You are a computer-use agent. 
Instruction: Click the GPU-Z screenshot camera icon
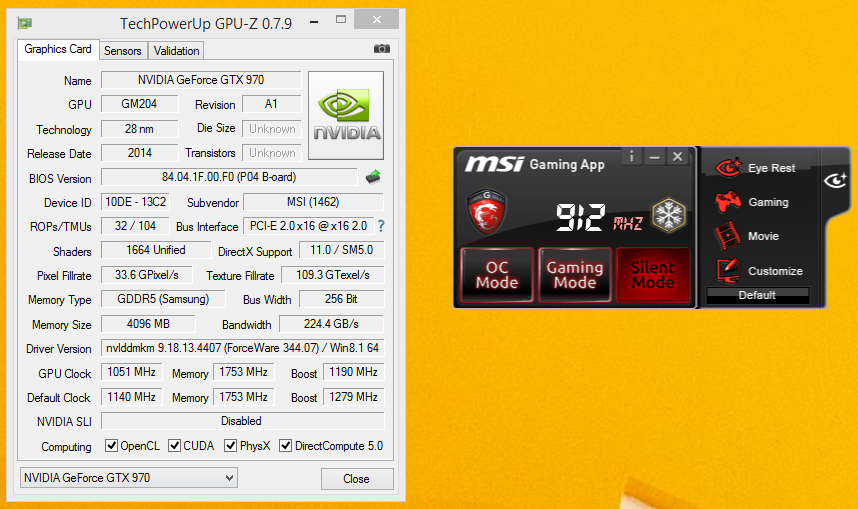[x=381, y=49]
